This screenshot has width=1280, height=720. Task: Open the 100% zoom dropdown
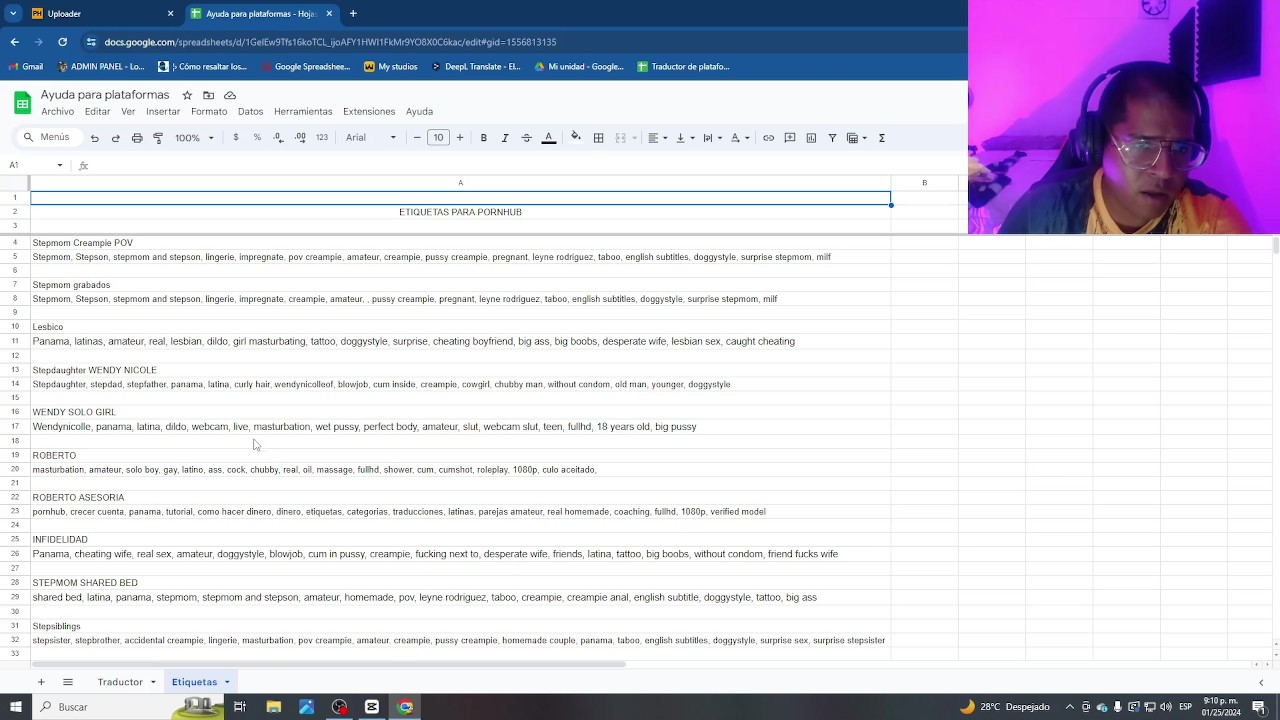tap(194, 138)
